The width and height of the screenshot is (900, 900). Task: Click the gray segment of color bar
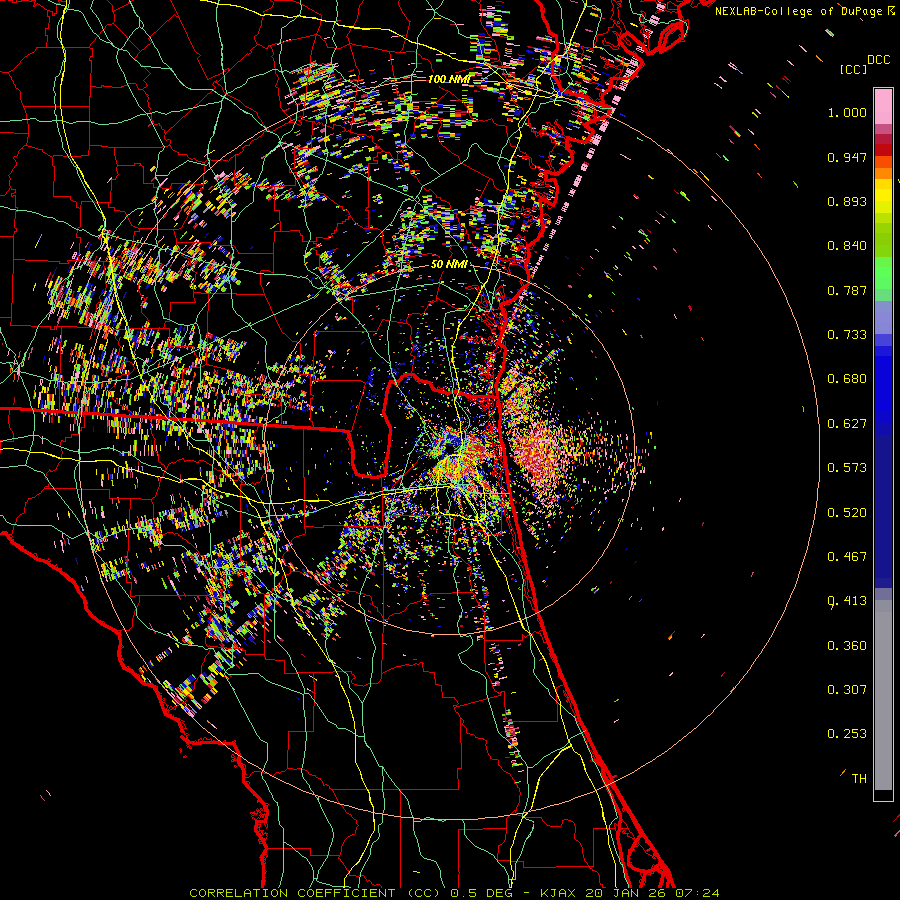883,695
